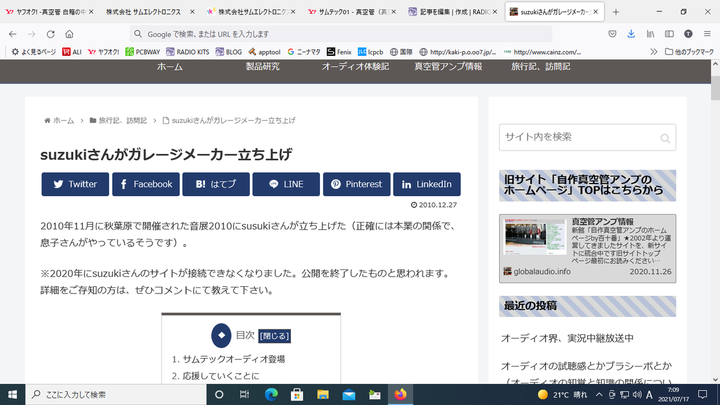720x405 pixels.
Task: Open the ホーム navigation menu item
Action: point(169,67)
